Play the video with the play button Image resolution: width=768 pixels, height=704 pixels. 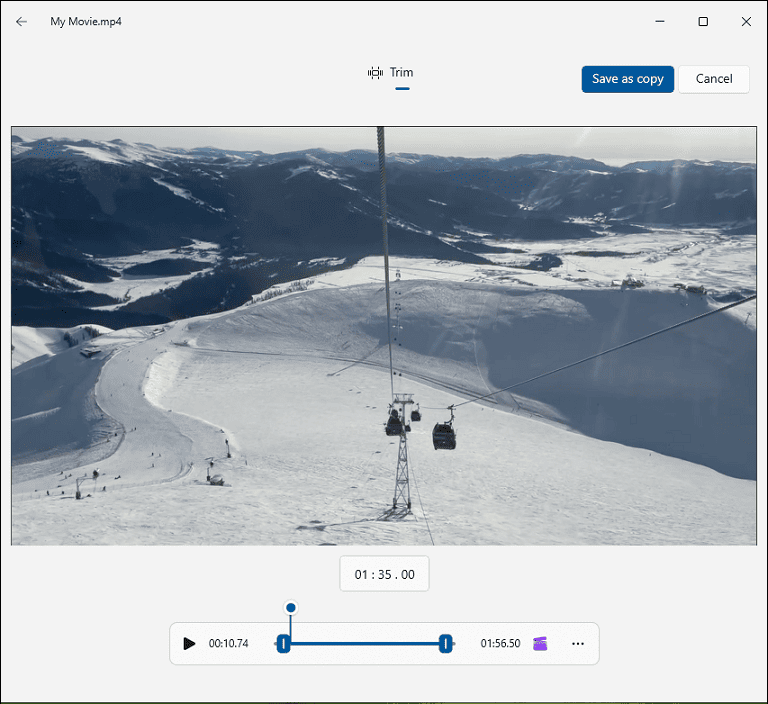pos(189,643)
